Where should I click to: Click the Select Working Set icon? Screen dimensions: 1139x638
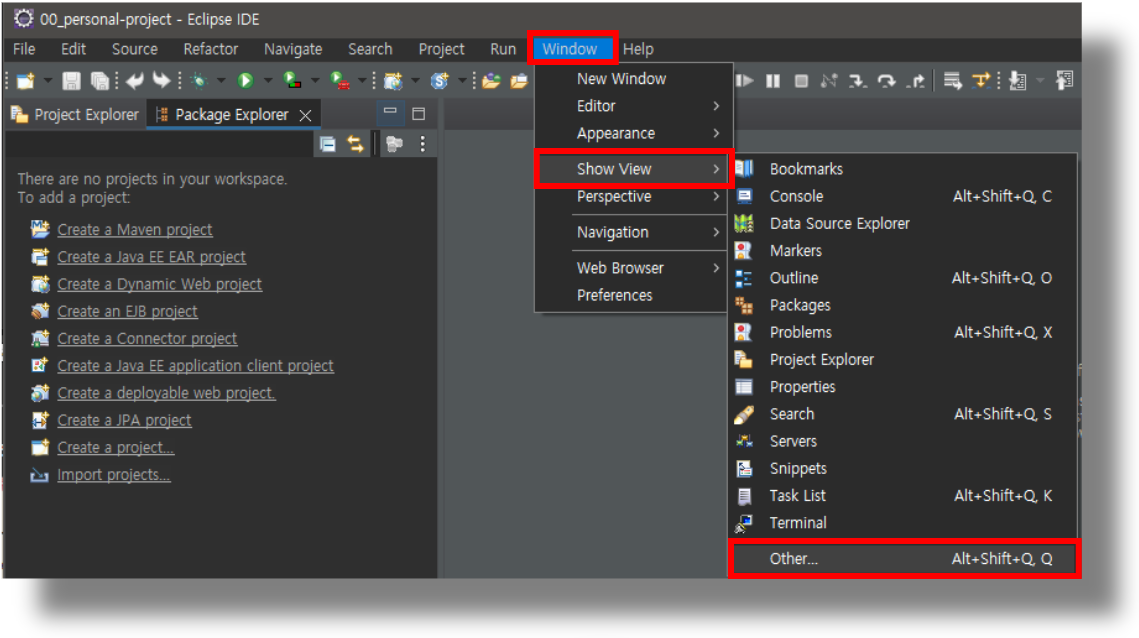(394, 144)
